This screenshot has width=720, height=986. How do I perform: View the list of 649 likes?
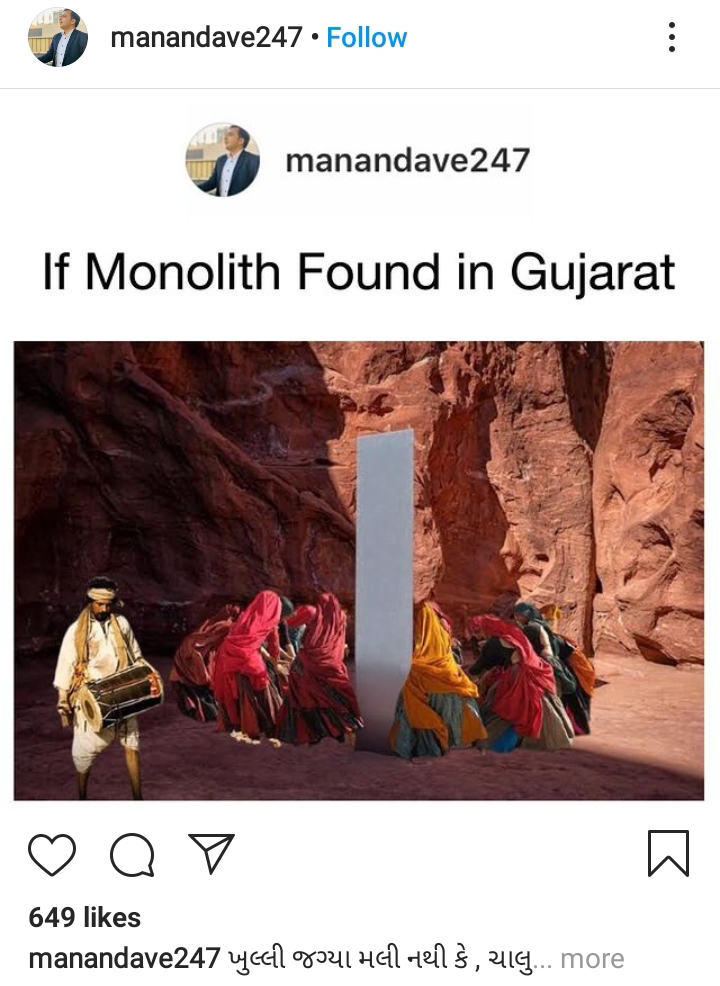(x=85, y=917)
